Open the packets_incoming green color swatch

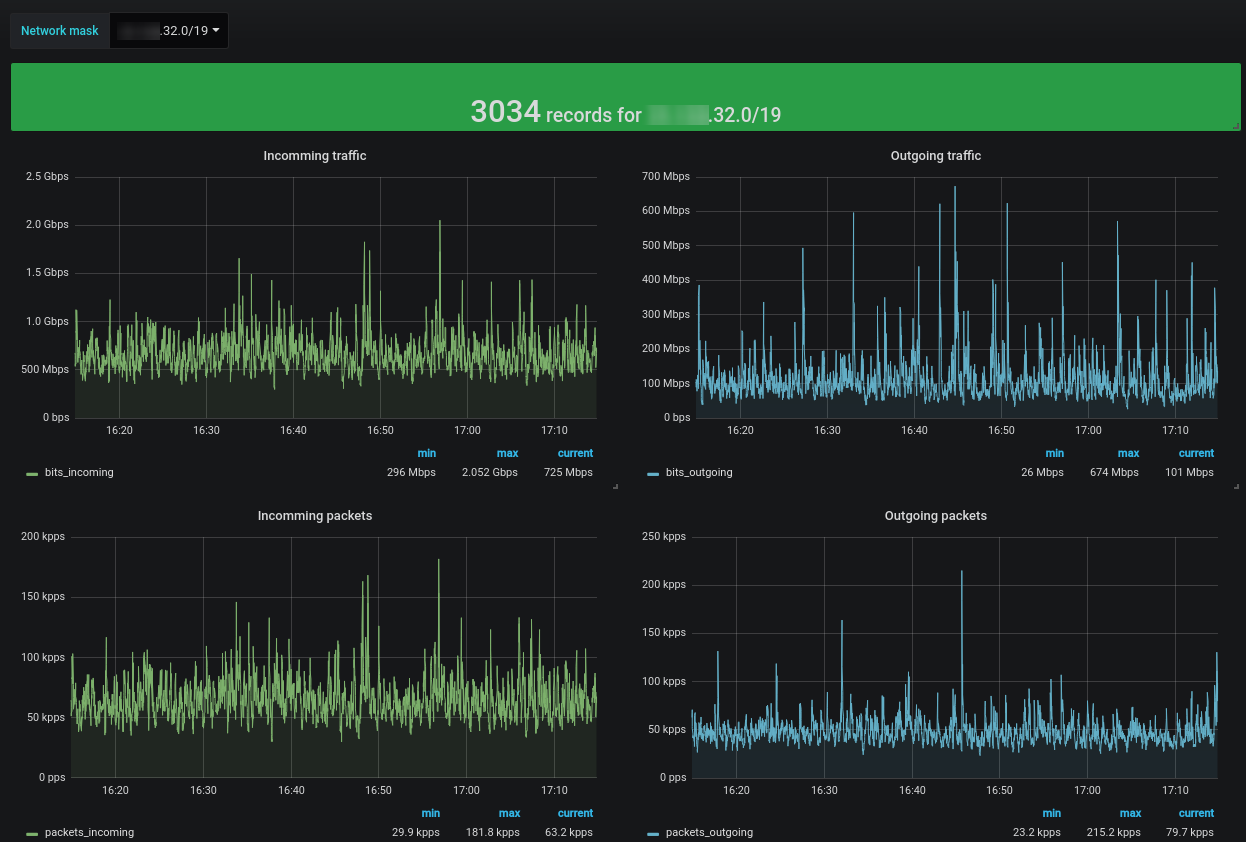(x=32, y=833)
